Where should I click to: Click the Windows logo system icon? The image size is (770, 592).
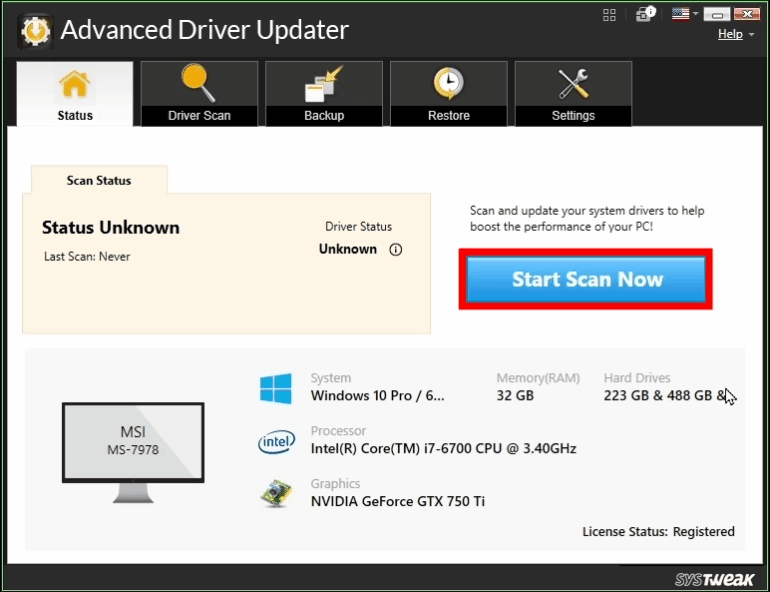pyautogui.click(x=275, y=388)
